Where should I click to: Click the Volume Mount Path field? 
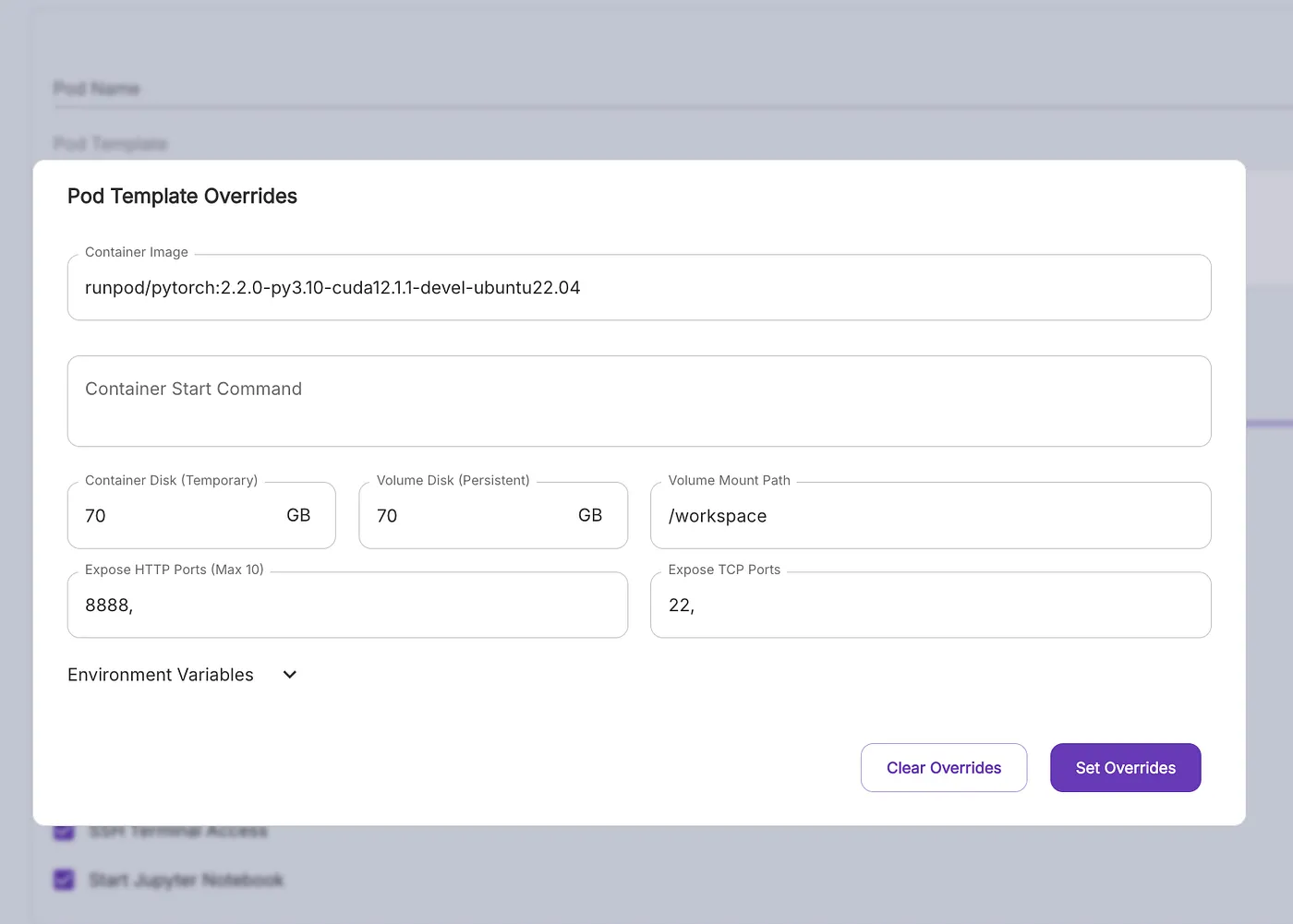(931, 515)
